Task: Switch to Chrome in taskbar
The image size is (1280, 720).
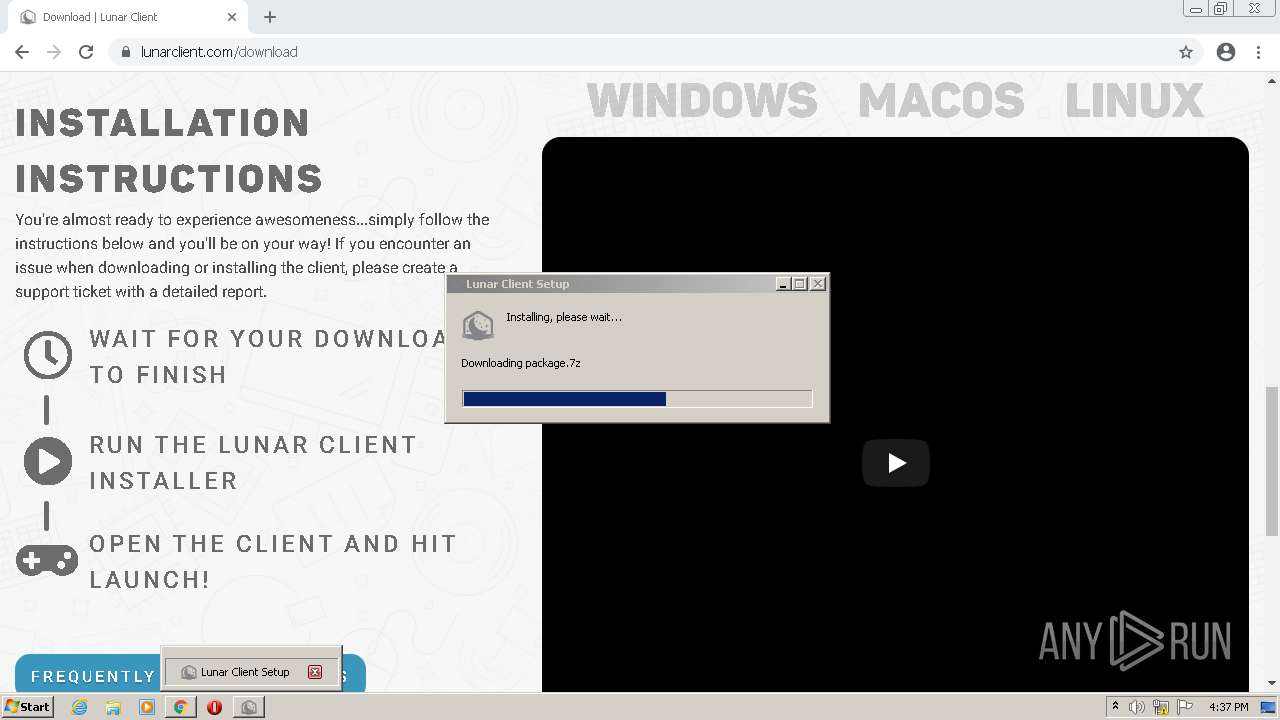Action: [181, 707]
